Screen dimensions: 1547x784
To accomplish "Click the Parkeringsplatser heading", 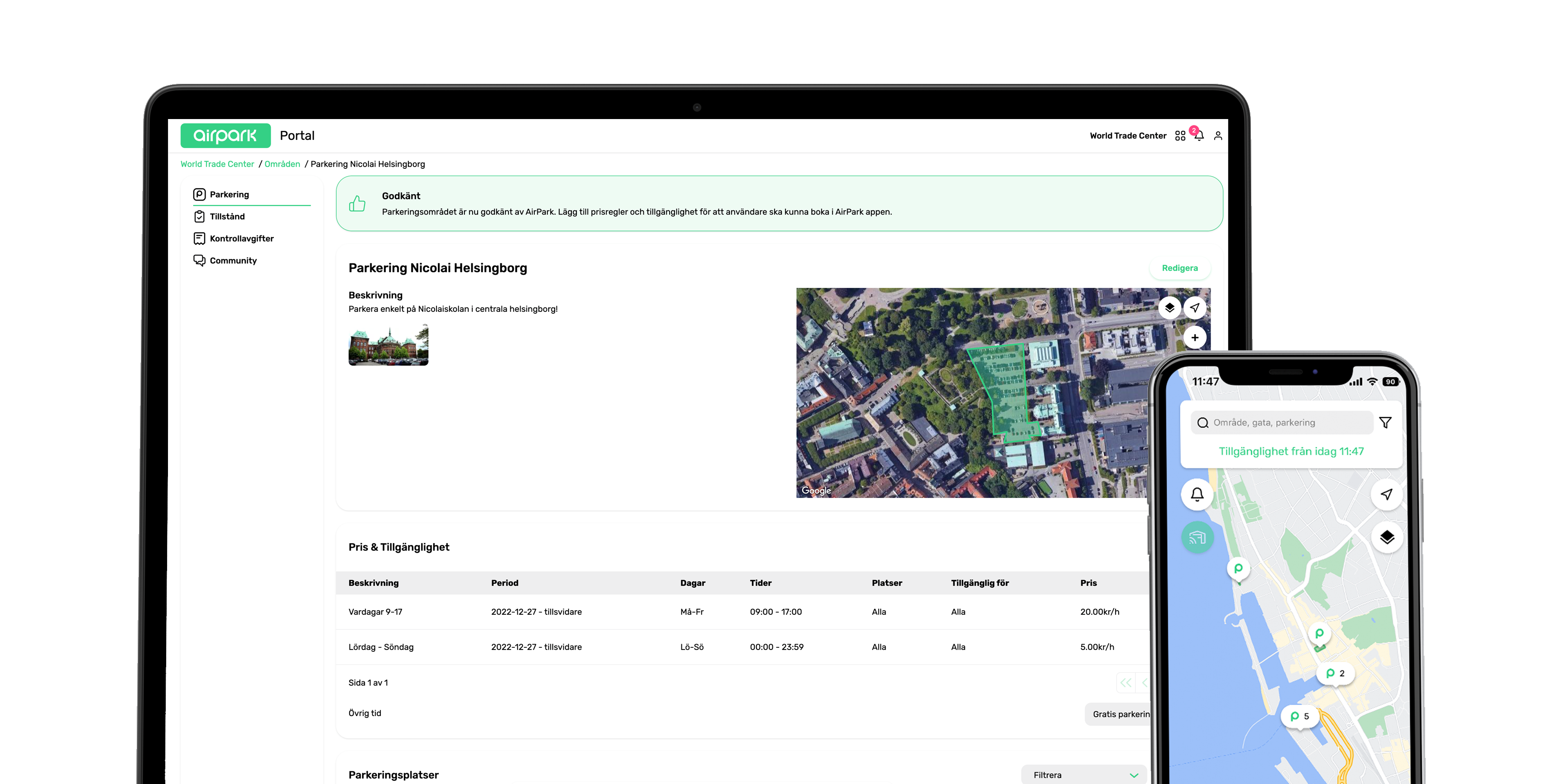I will pos(393,775).
